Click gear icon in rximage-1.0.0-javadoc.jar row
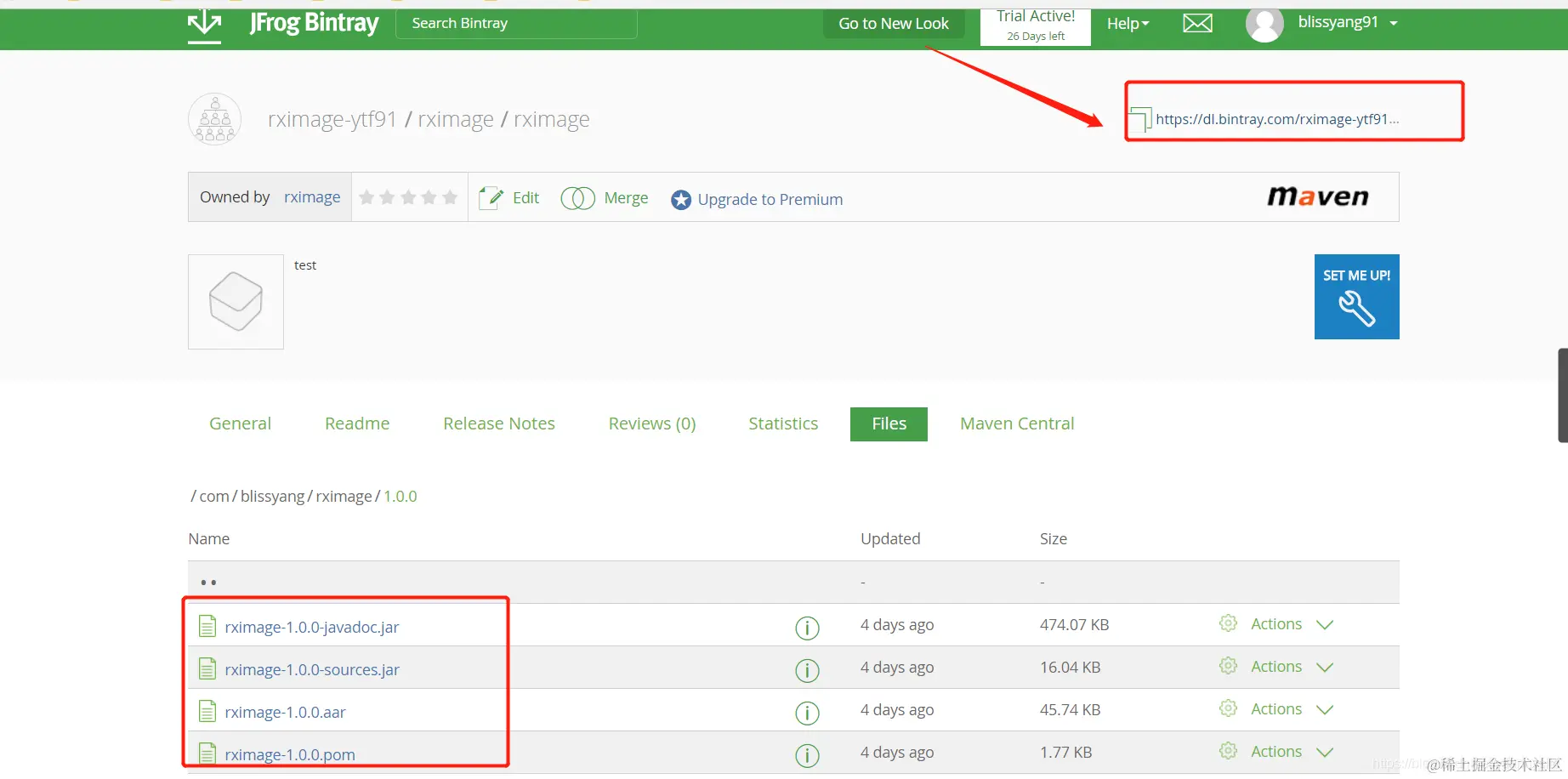Image resolution: width=1568 pixels, height=779 pixels. point(1228,623)
